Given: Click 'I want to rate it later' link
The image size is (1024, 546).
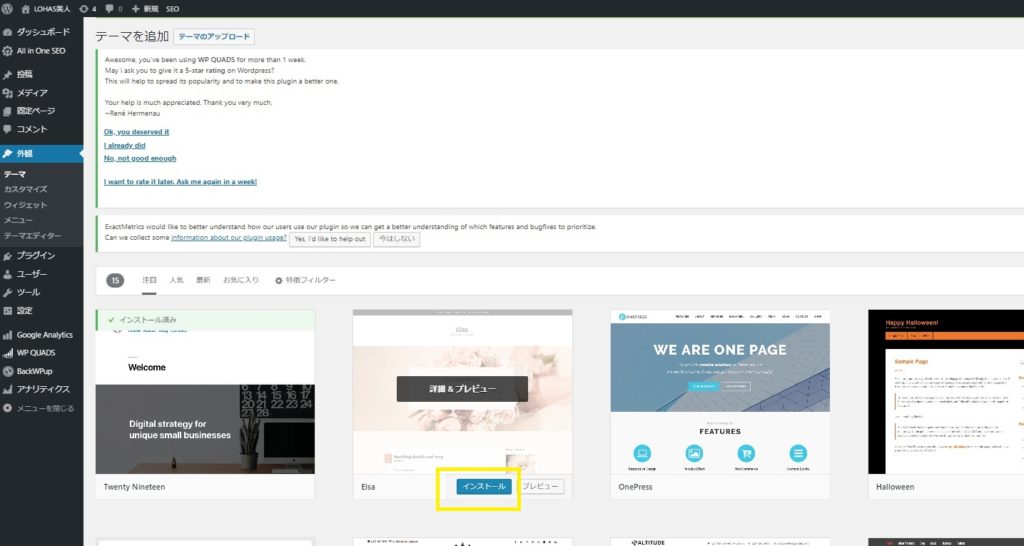Looking at the screenshot, I should [x=180, y=182].
